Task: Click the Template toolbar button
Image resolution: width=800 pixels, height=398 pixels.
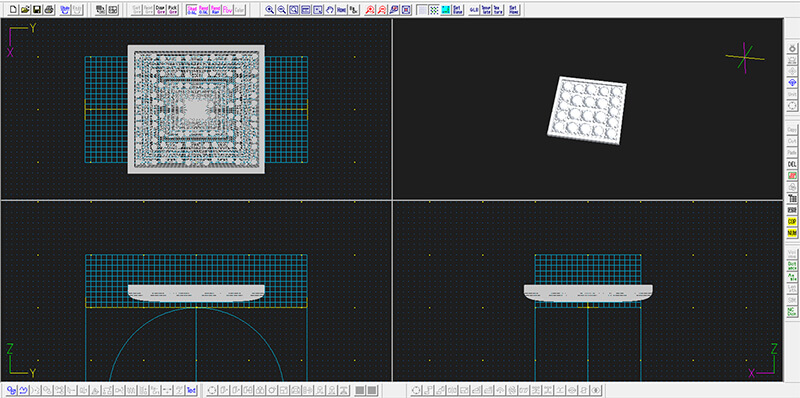Action: point(486,9)
